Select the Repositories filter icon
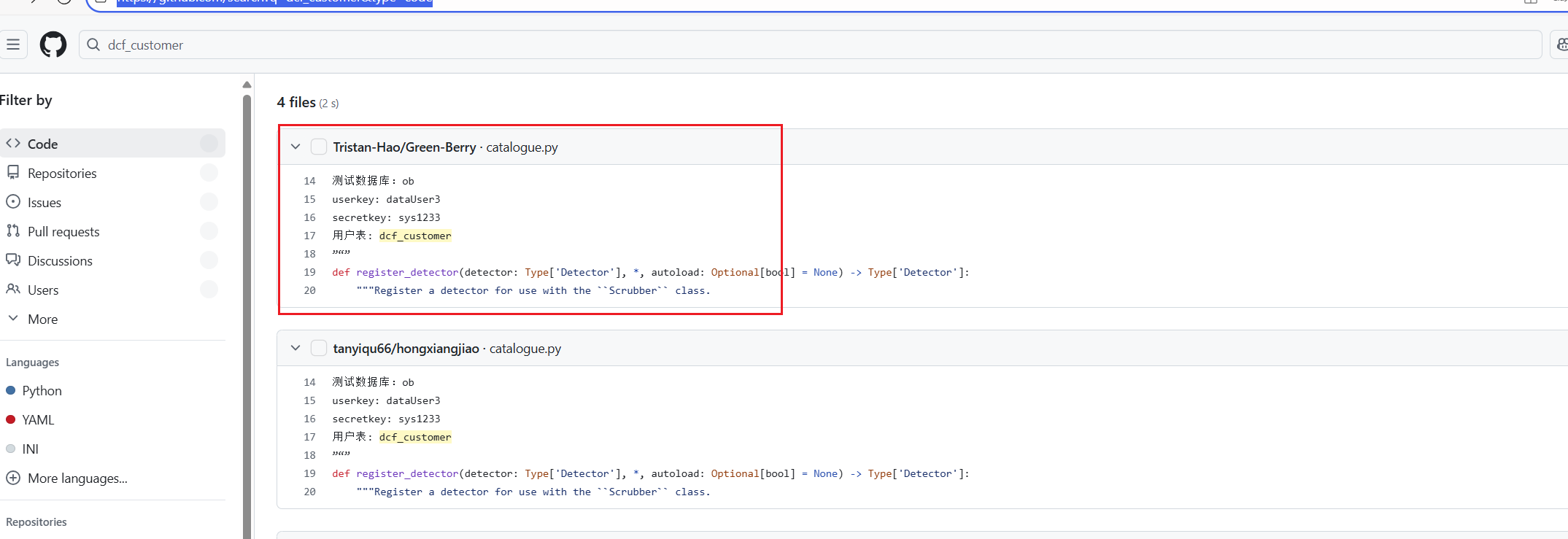The width and height of the screenshot is (1568, 539). click(x=13, y=173)
